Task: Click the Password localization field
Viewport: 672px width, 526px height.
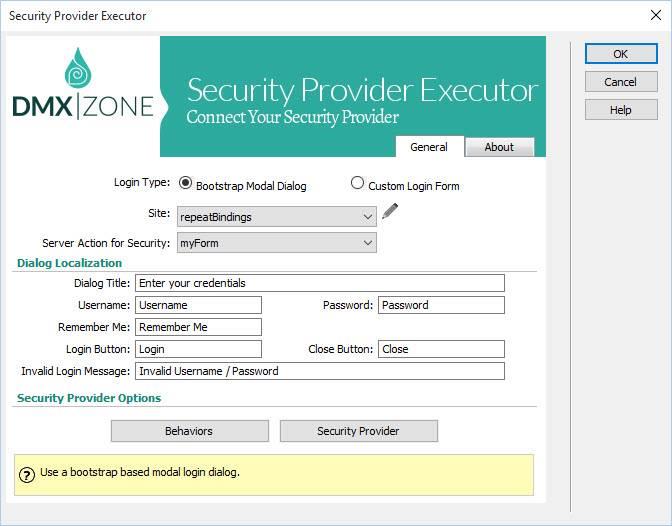Action: 441,305
